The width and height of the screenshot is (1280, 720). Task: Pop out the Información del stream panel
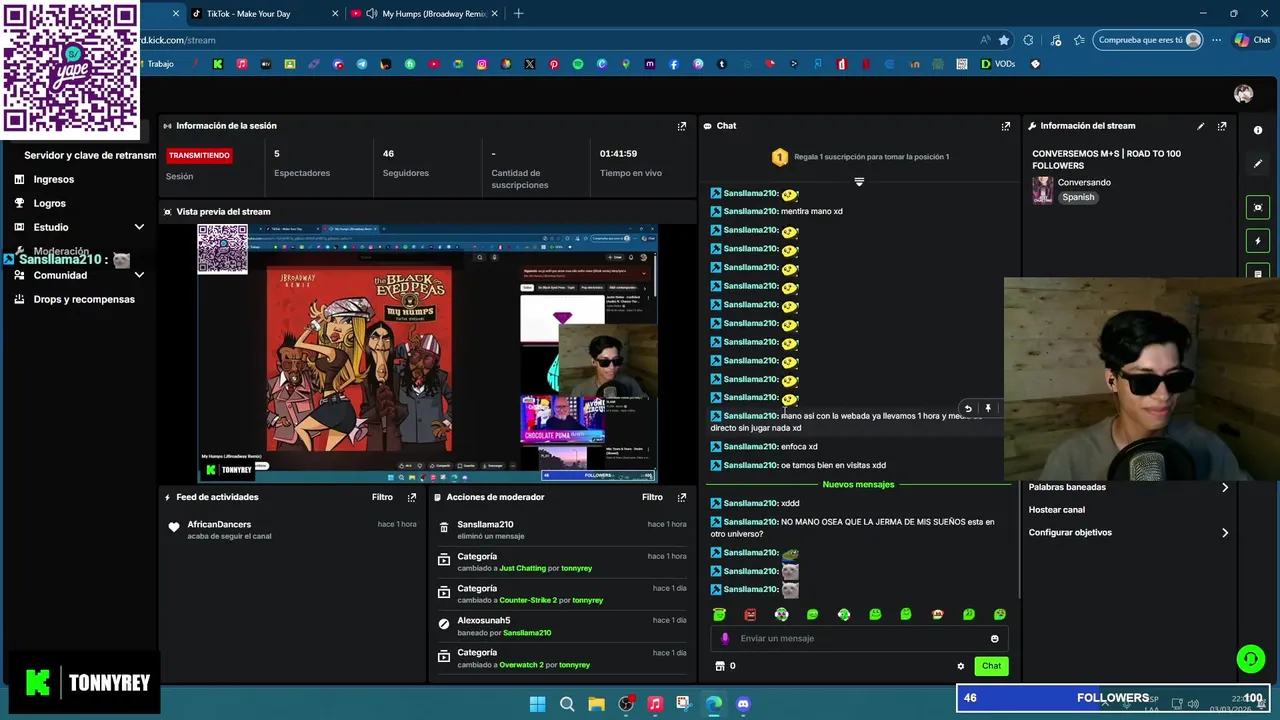pyautogui.click(x=1222, y=126)
